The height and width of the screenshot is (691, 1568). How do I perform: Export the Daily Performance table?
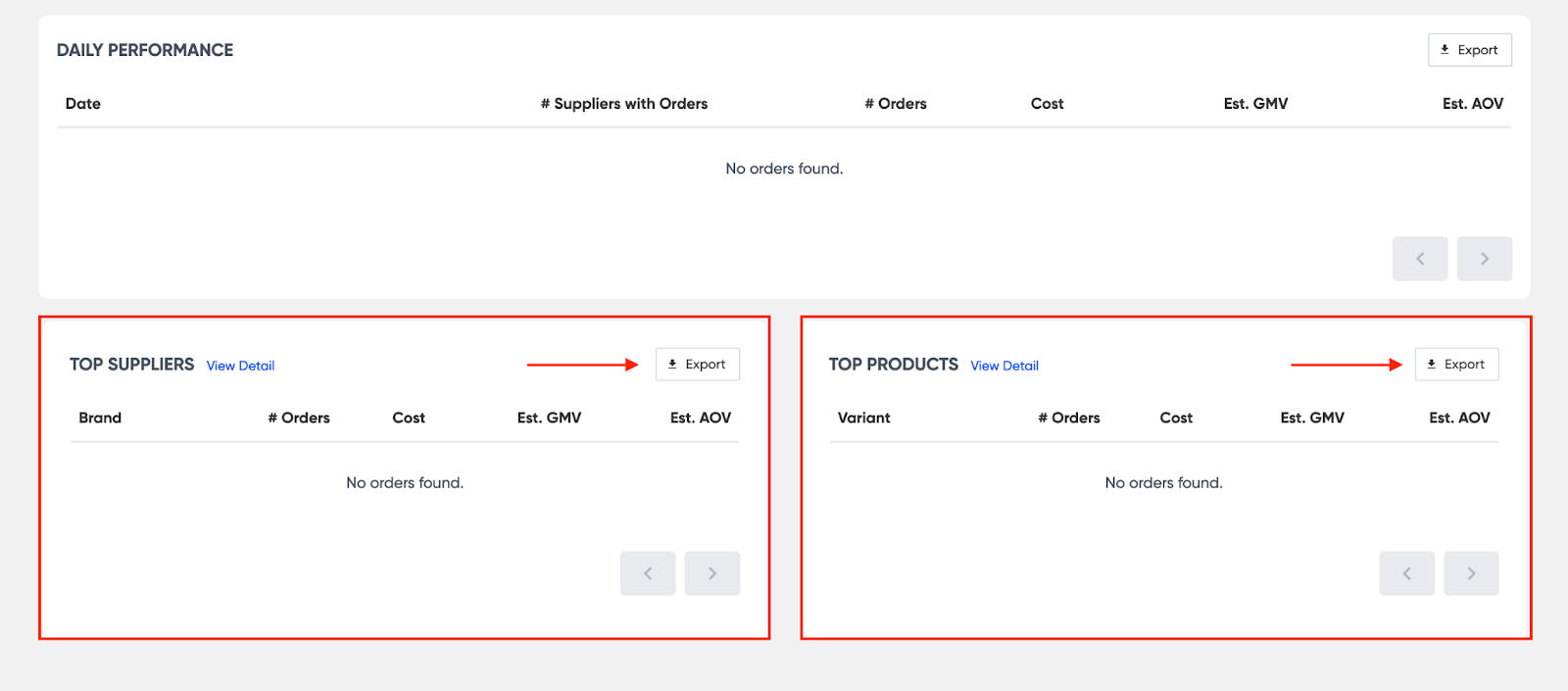pos(1469,50)
